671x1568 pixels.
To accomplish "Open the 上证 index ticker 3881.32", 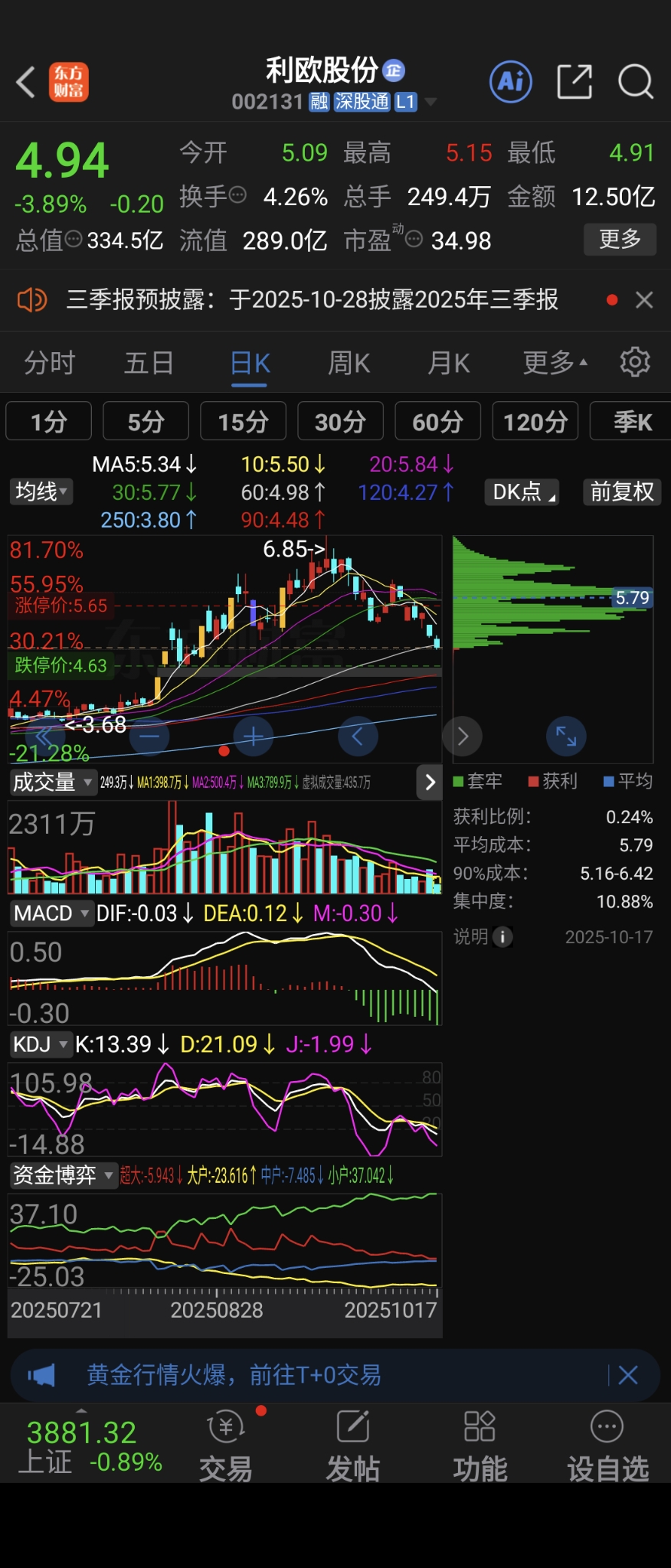I will (90, 1446).
